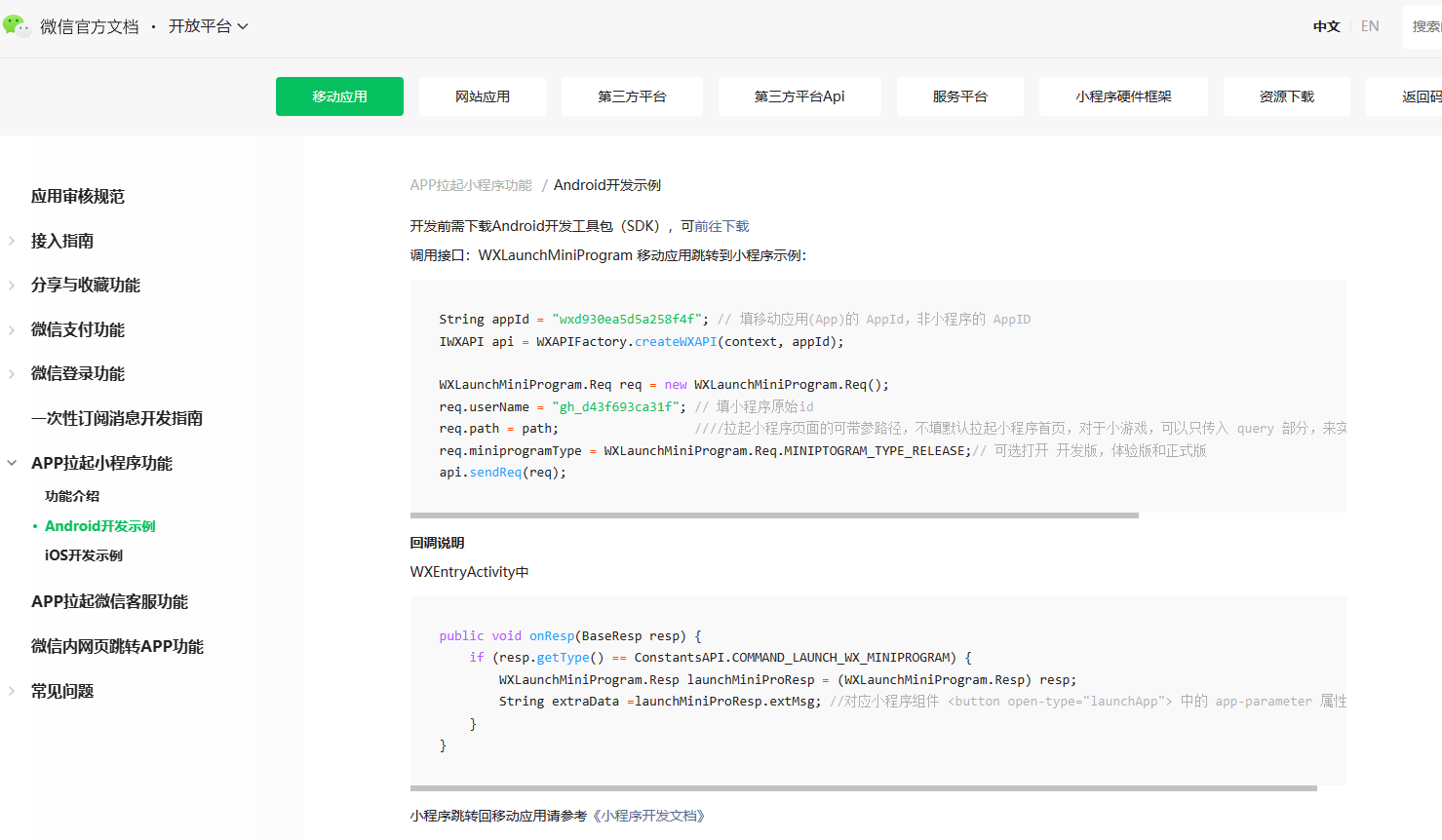Open 一次性订阅消息开发指南 page
Image resolution: width=1442 pixels, height=840 pixels.
(117, 418)
